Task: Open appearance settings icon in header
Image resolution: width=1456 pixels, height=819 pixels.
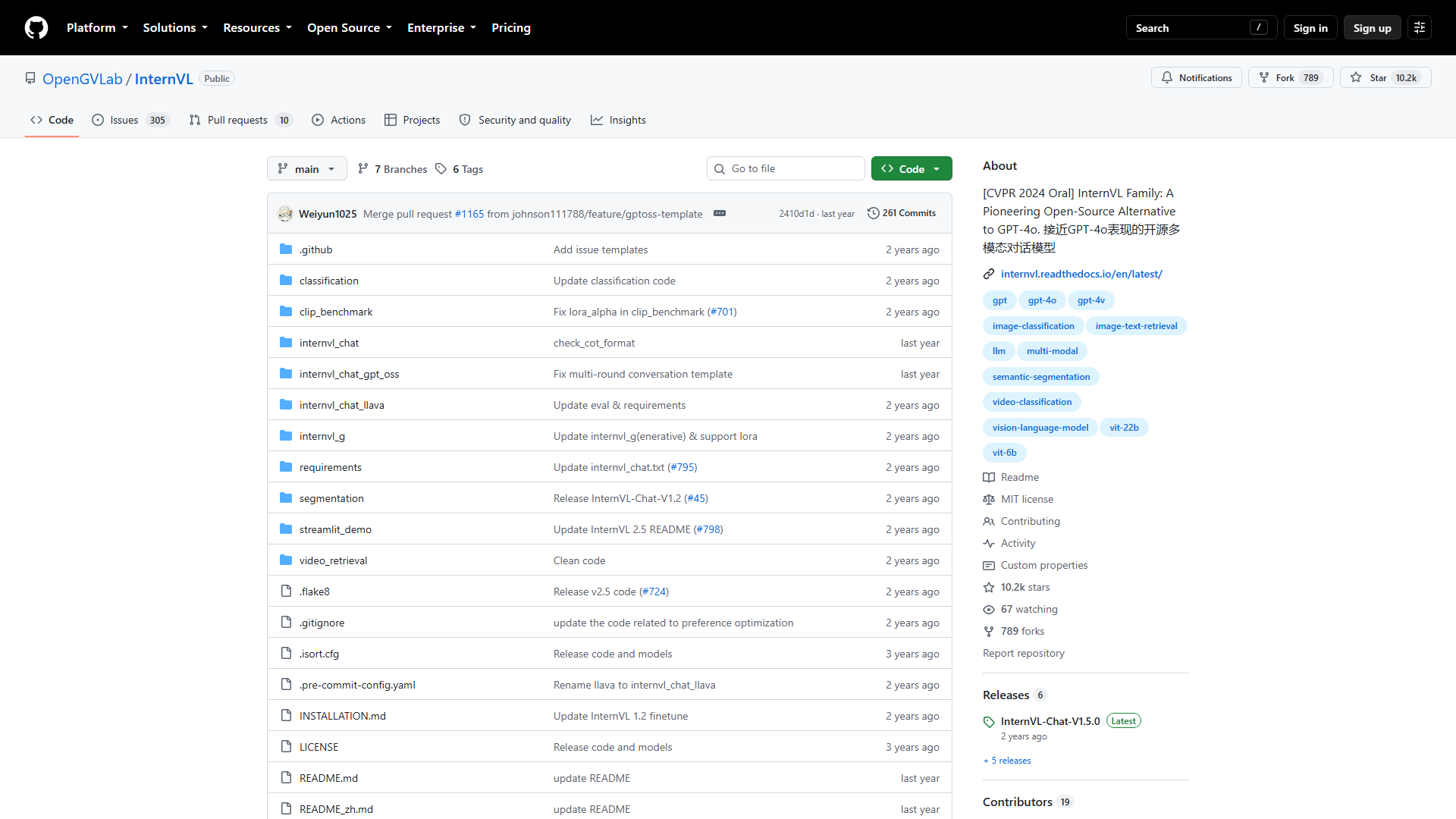Action: pos(1420,27)
